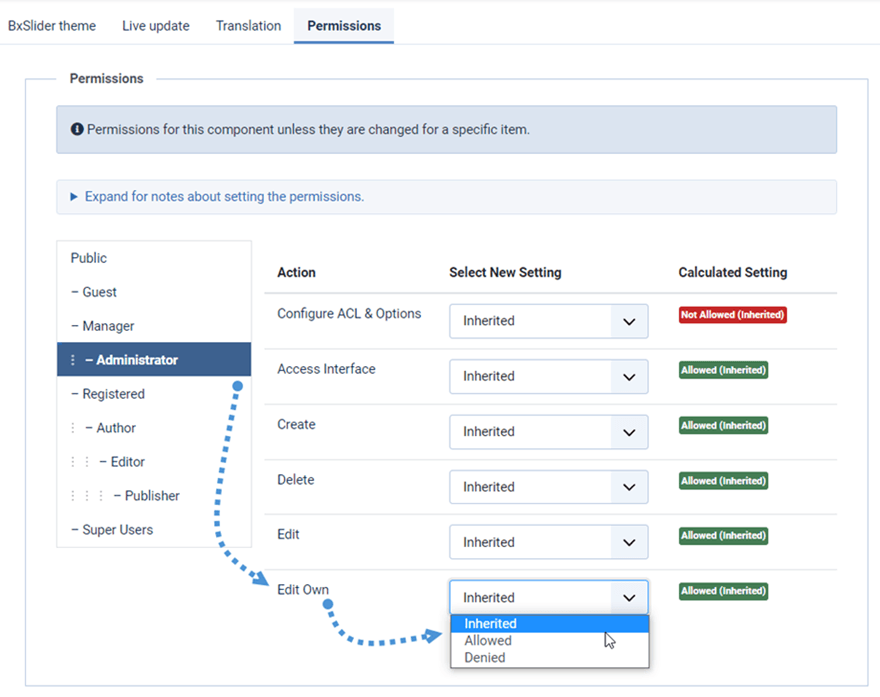Switch to the Live update tab
The width and height of the screenshot is (880, 697).
pos(155,26)
